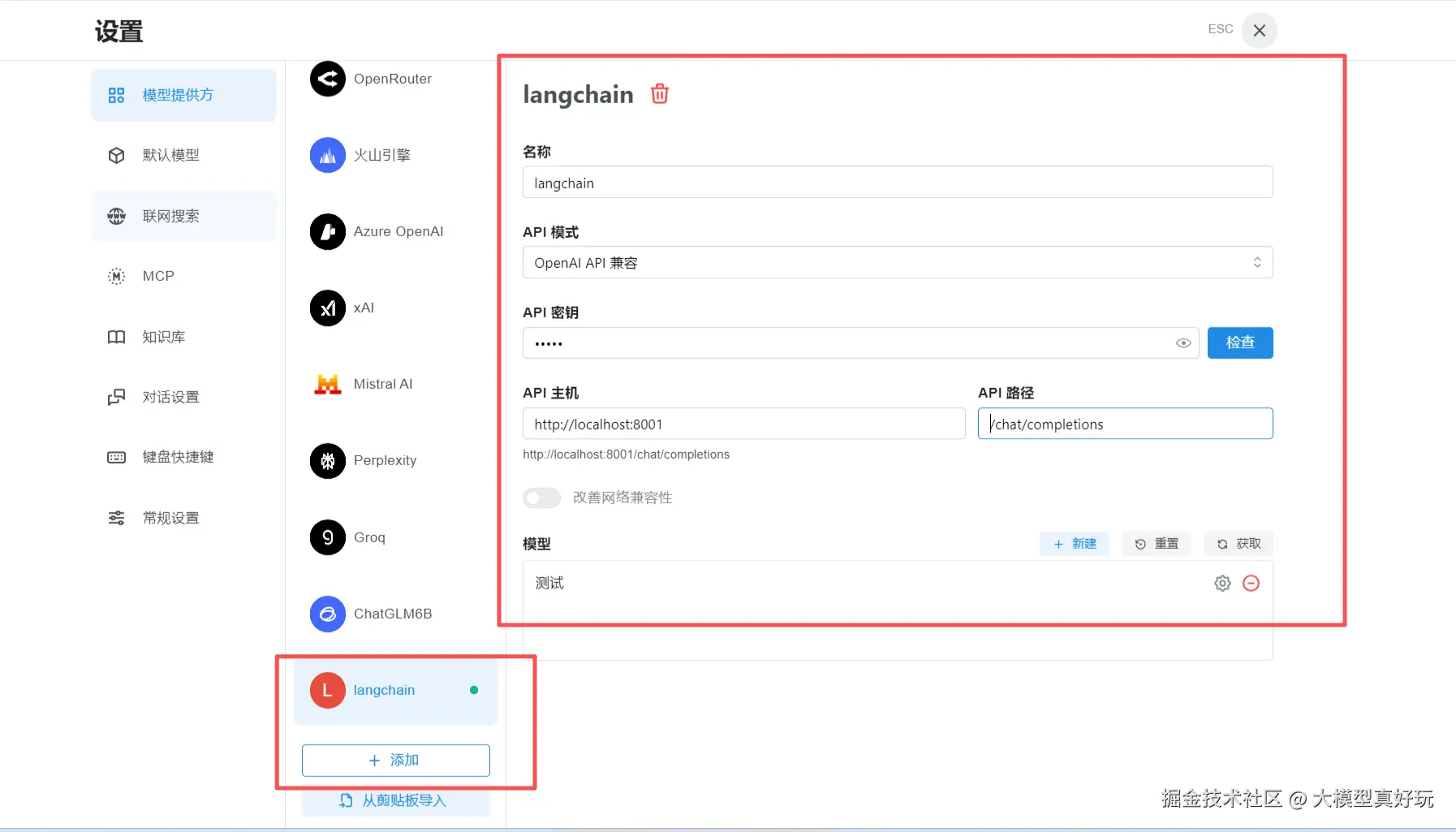Click the 火山引擎 provider name
The image size is (1456, 832).
coord(382,155)
